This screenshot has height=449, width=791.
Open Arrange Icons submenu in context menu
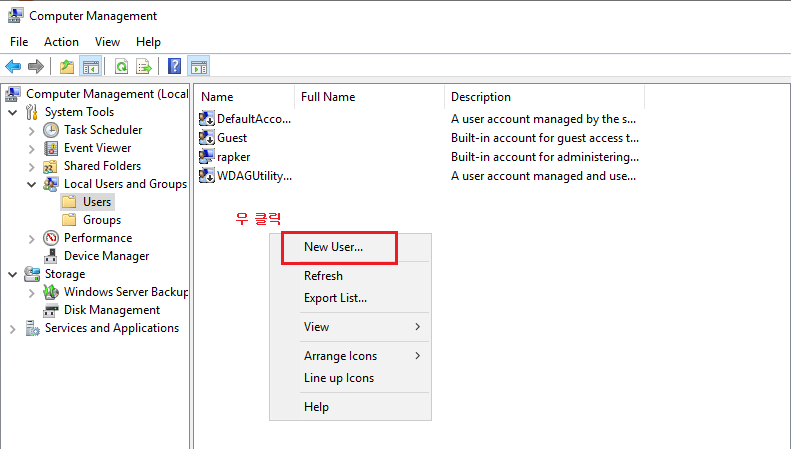point(418,356)
